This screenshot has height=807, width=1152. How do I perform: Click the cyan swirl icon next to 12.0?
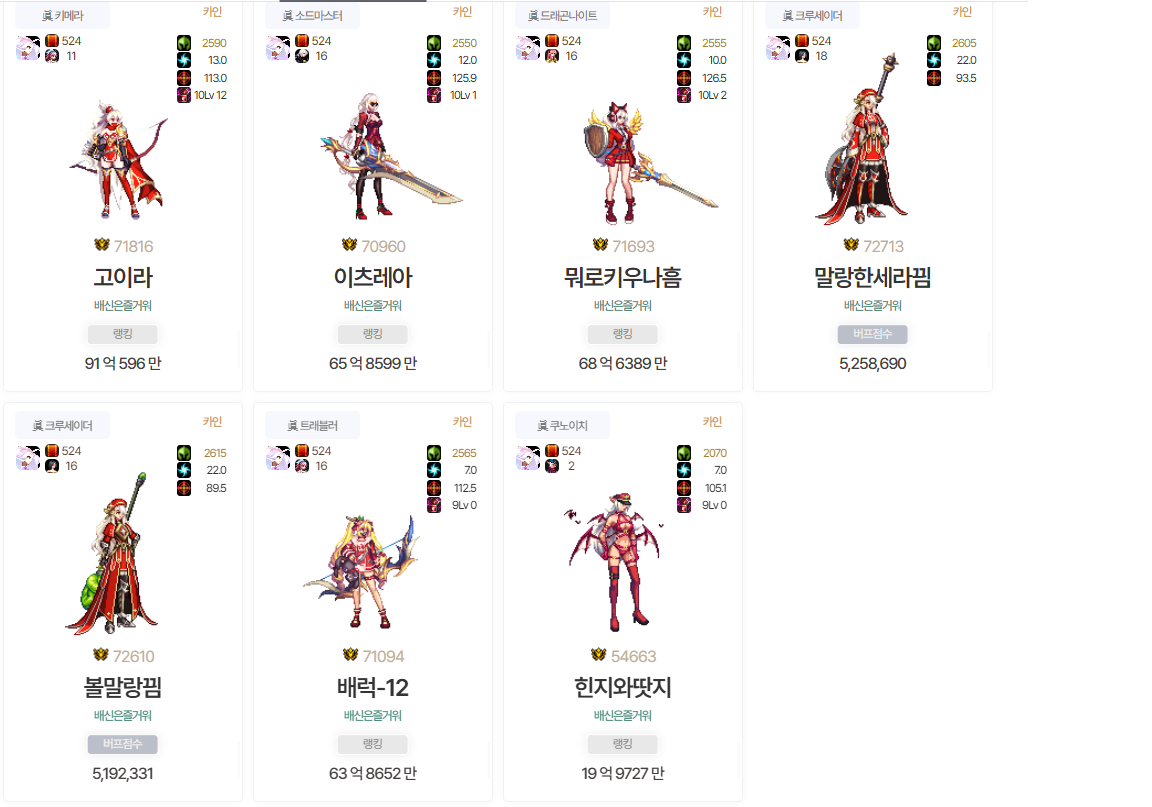pyautogui.click(x=434, y=60)
